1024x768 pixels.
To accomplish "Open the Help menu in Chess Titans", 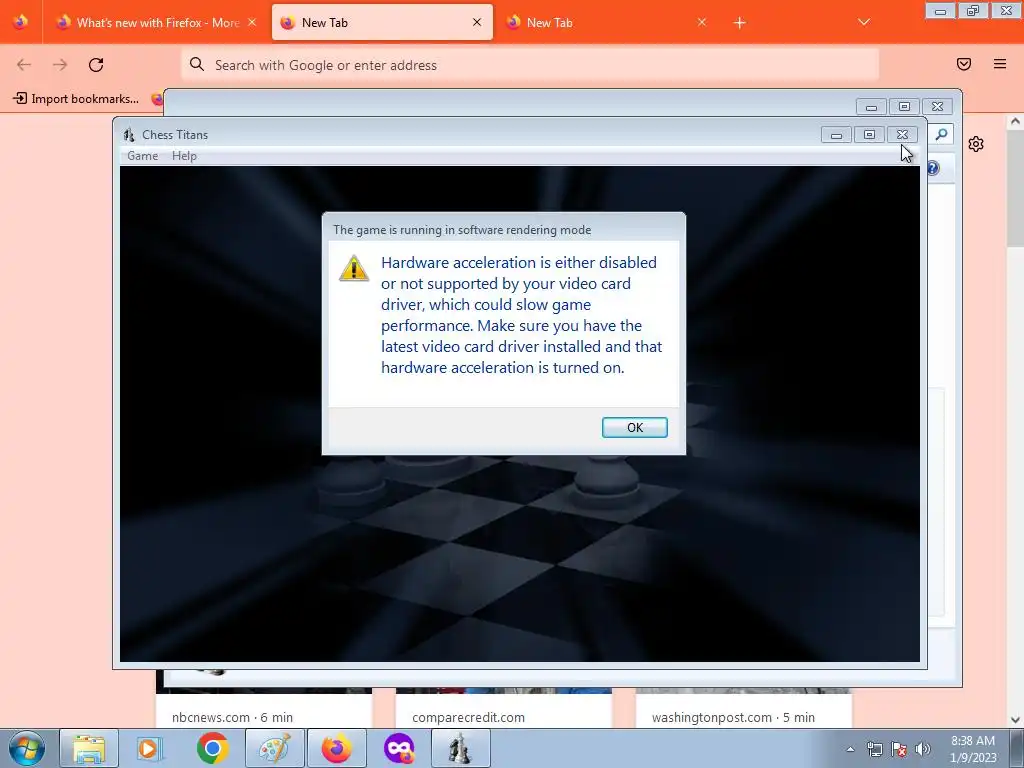I will point(184,155).
